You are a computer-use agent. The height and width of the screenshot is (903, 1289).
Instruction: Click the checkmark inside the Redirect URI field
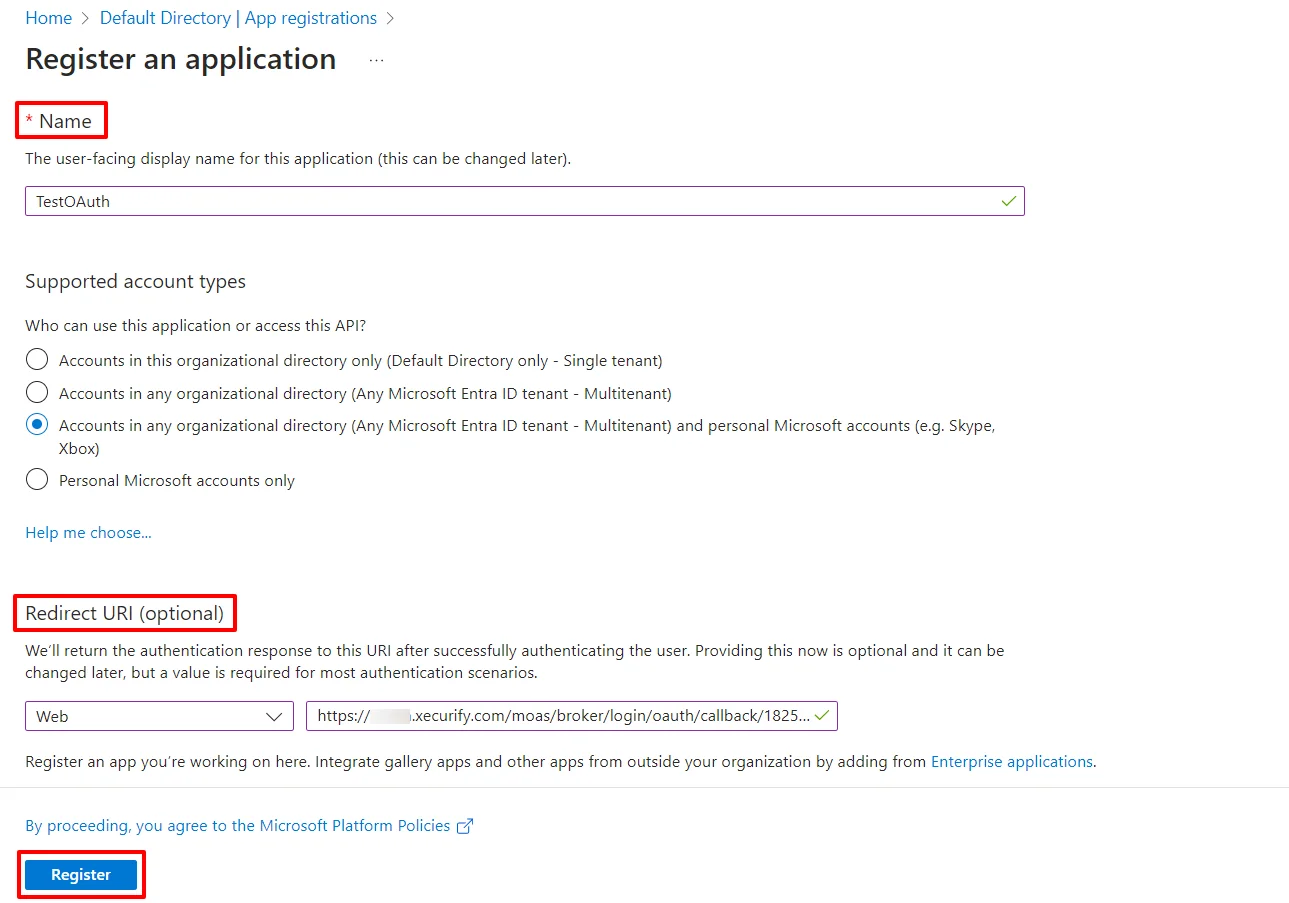pyautogui.click(x=822, y=715)
